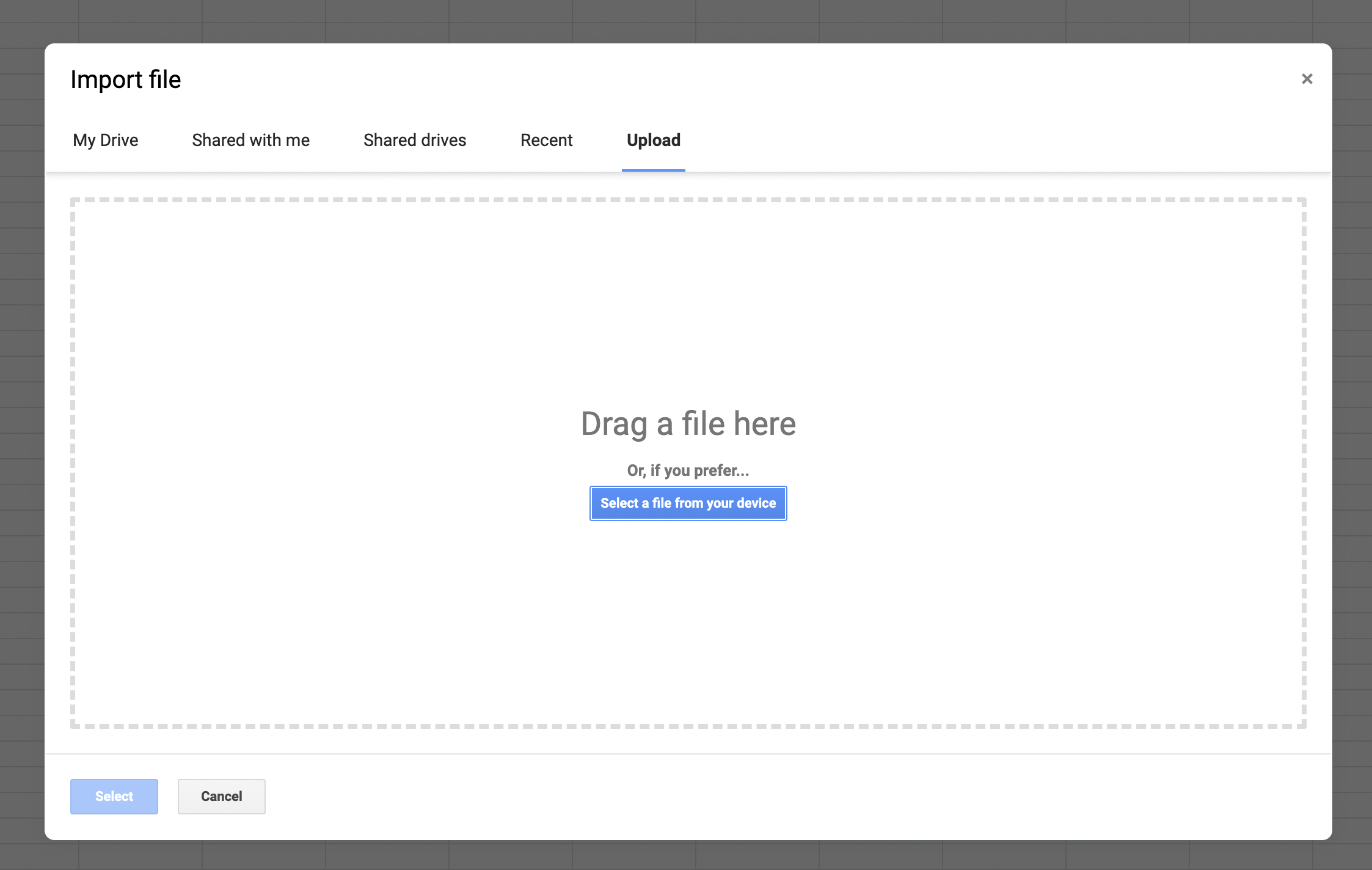Image resolution: width=1372 pixels, height=870 pixels.
Task: Click the Upload tab
Action: 653,140
